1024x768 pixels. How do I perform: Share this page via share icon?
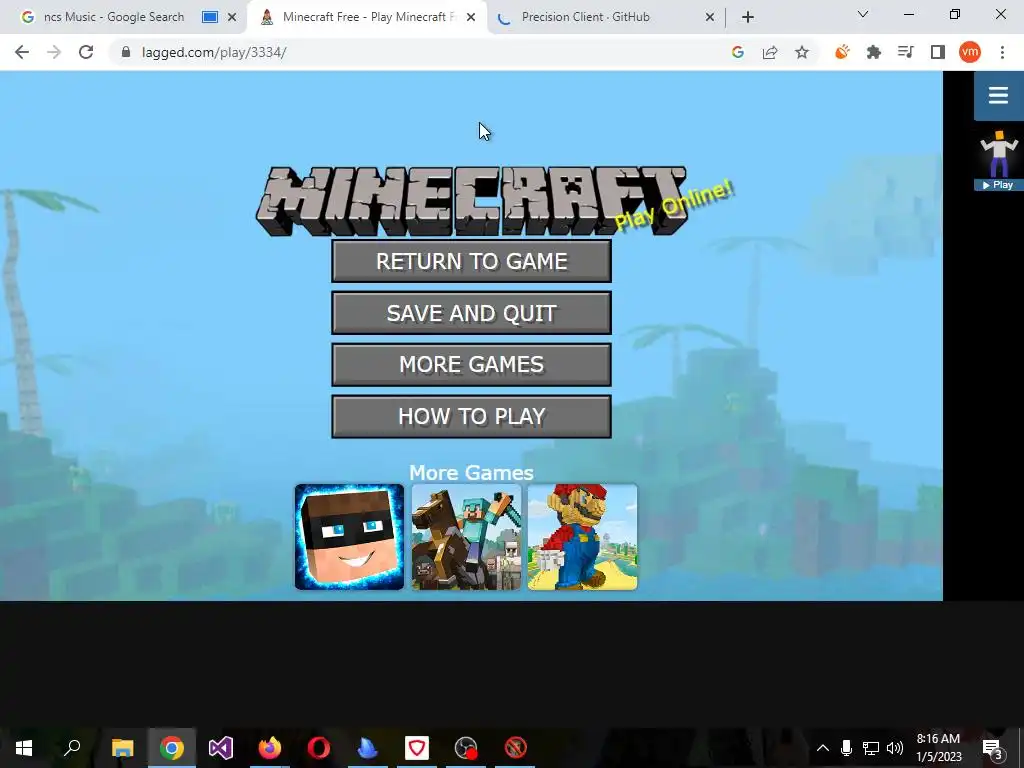coord(770,52)
